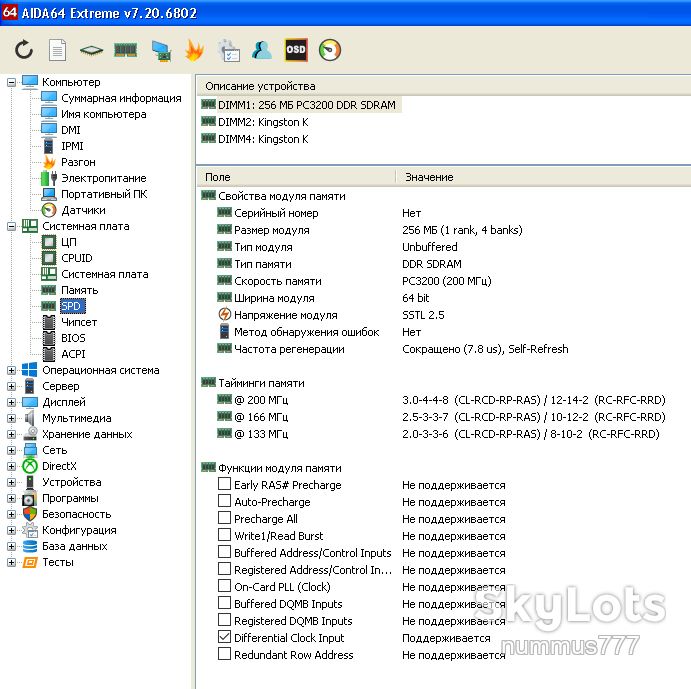Select the SPD tree item
Viewport: 691px width, 689px height.
click(71, 306)
